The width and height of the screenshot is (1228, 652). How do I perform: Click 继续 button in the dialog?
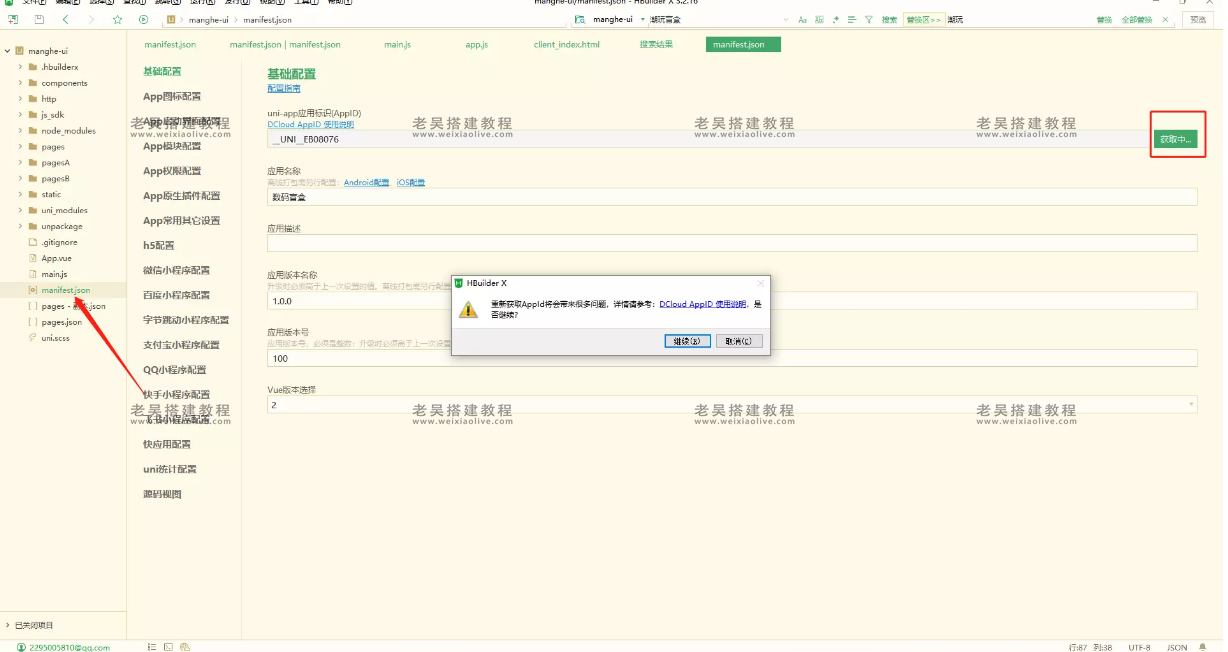tap(687, 341)
